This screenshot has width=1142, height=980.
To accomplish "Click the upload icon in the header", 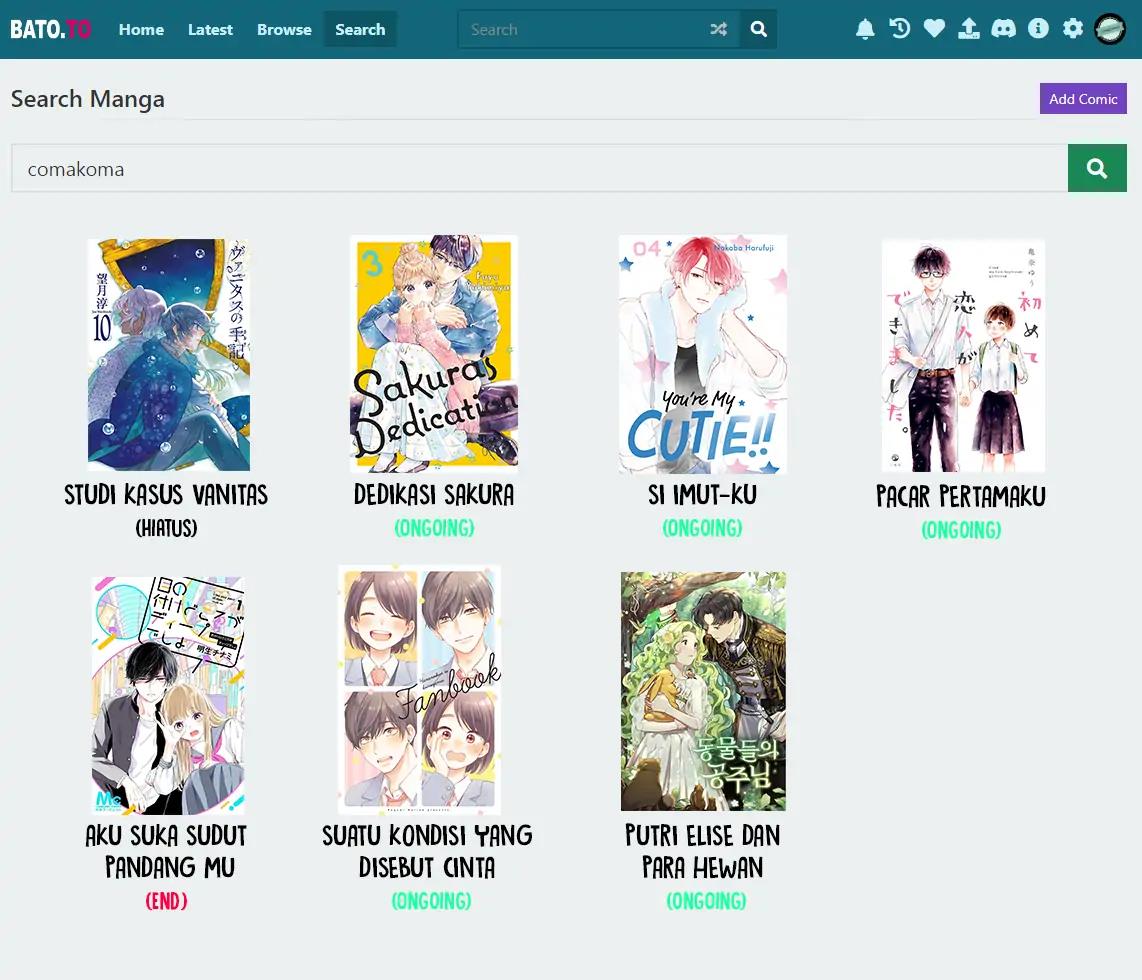I will tap(968, 28).
